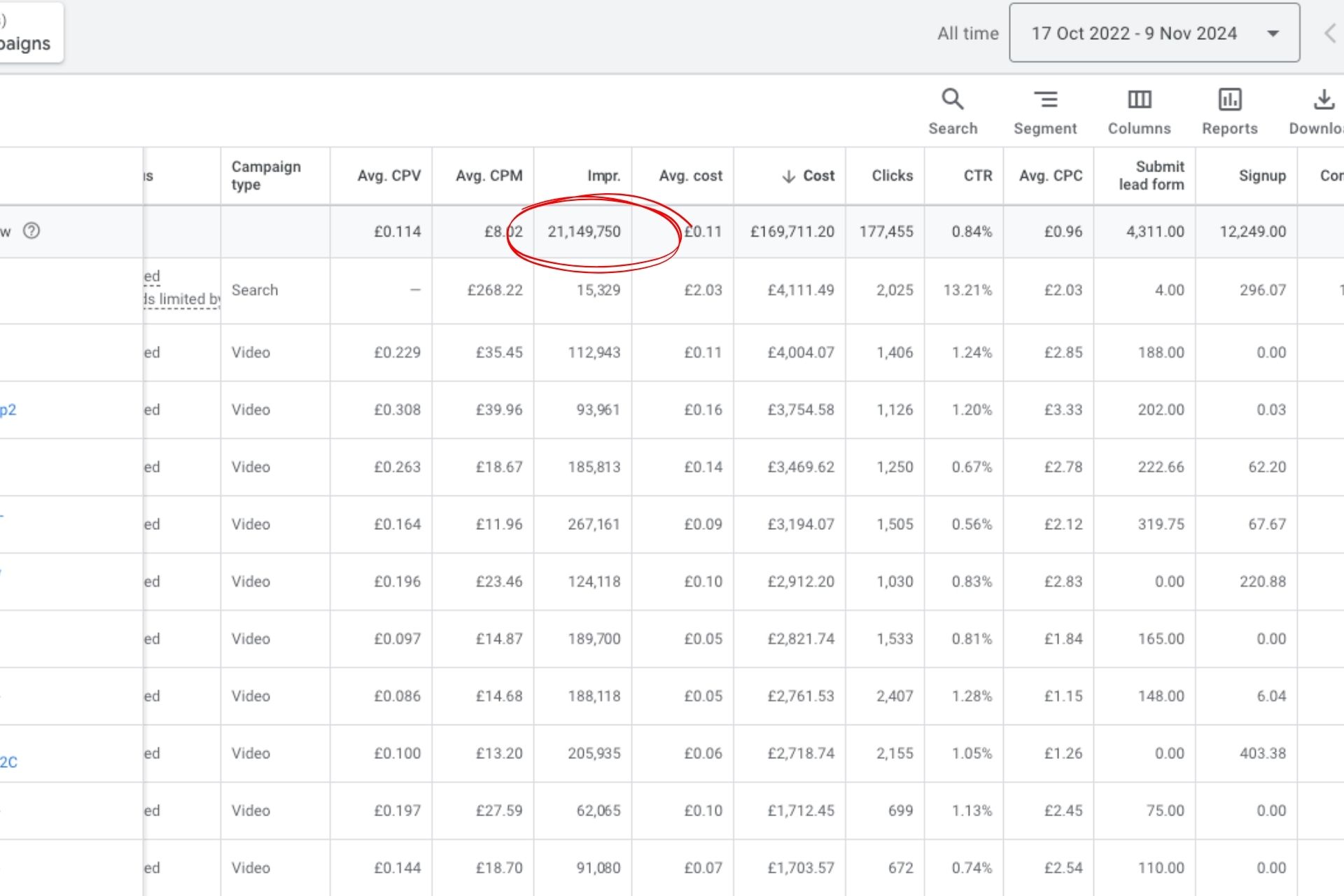Click the Cost sort arrow
Screen dimensions: 1344x896
coord(788,176)
